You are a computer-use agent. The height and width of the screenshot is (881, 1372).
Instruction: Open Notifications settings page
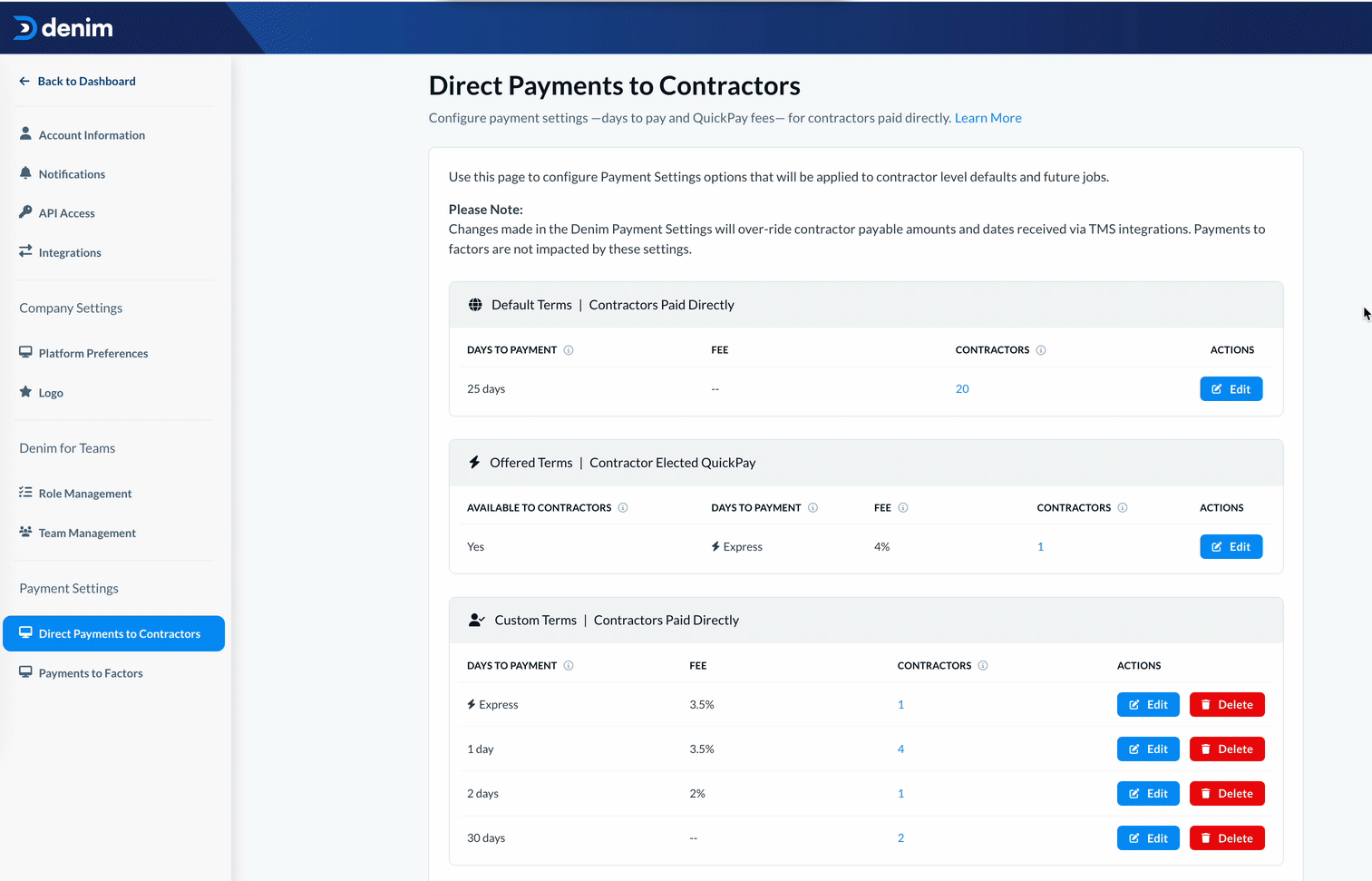coord(72,174)
